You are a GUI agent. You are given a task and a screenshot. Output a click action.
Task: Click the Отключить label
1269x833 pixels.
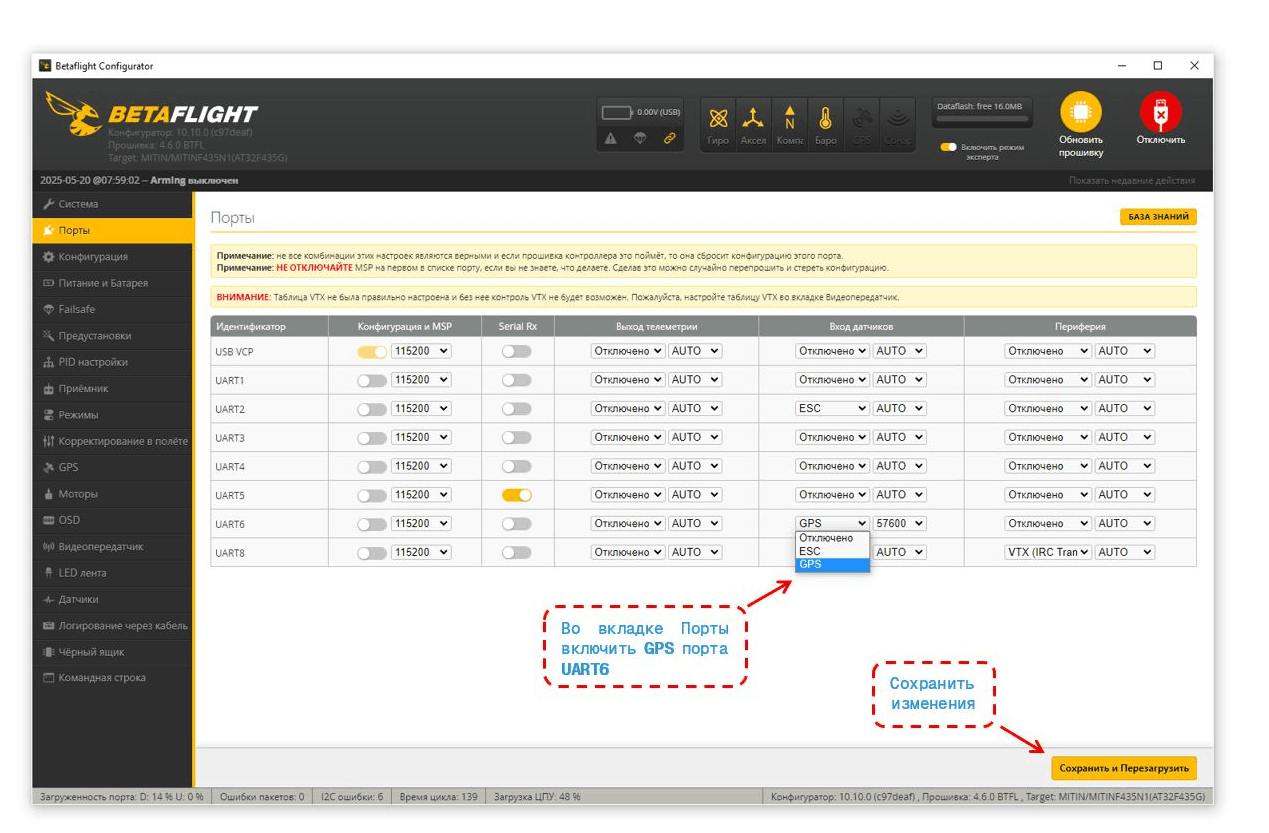[x=1160, y=140]
